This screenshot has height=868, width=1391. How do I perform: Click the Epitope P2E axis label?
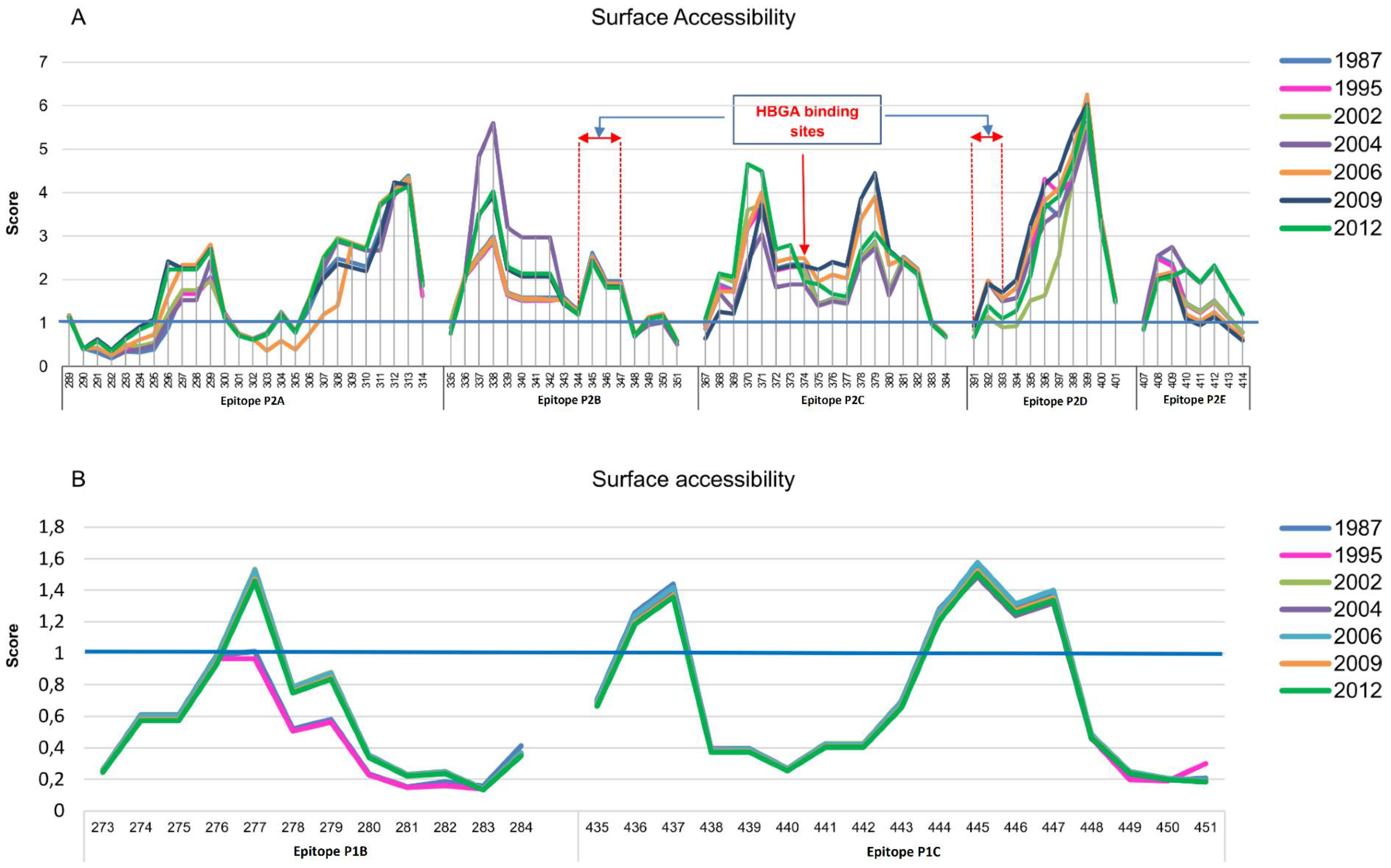[1194, 400]
